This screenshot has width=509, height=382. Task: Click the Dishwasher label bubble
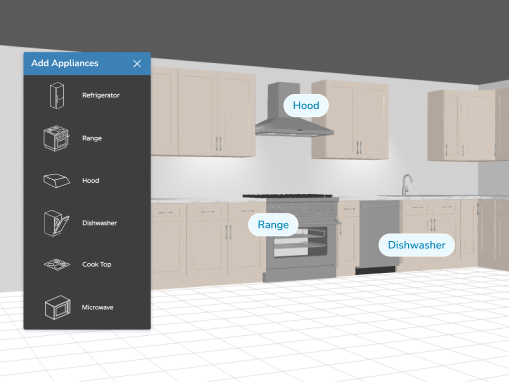pos(417,245)
